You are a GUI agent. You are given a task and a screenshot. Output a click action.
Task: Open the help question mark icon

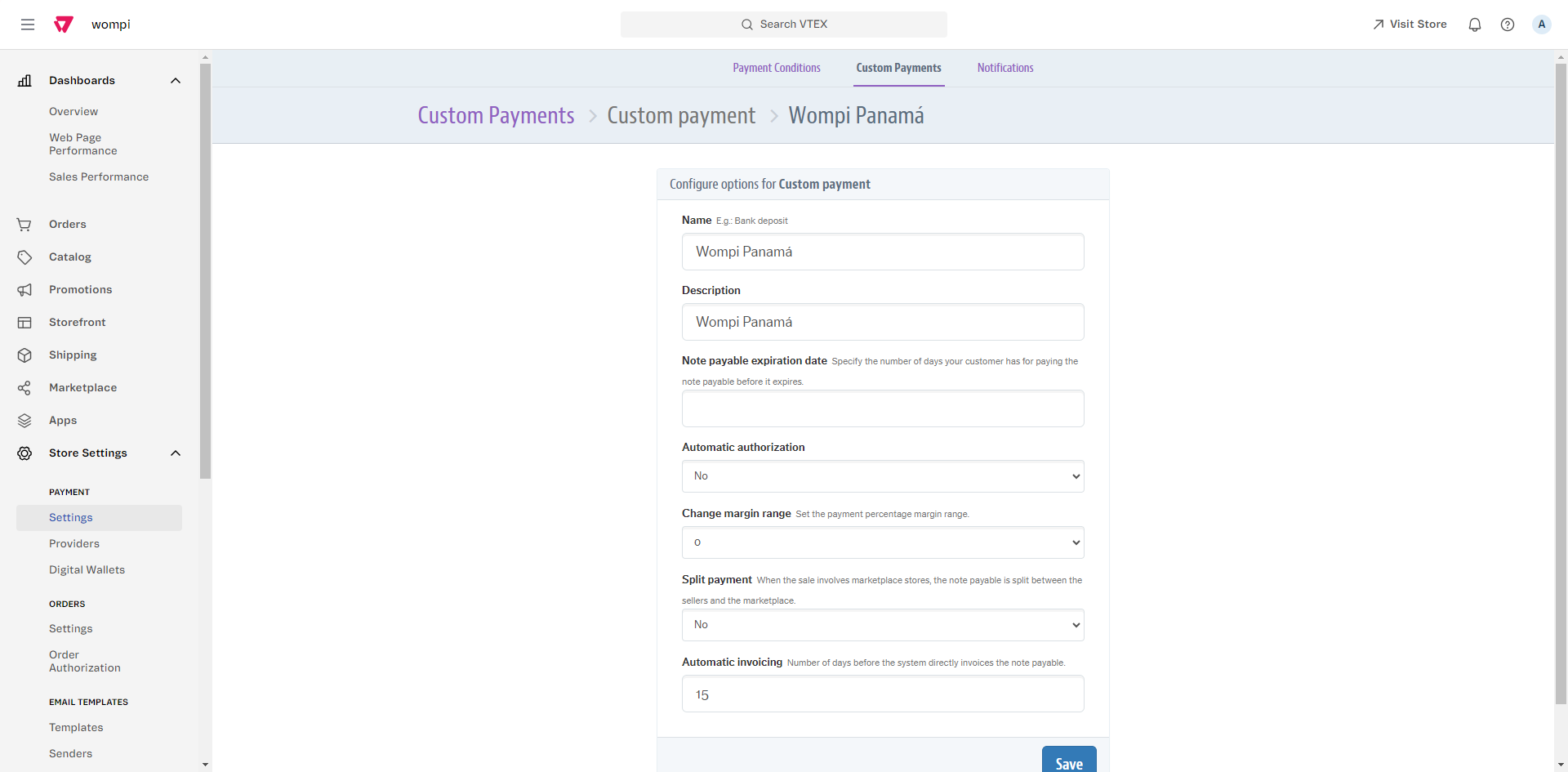tap(1508, 25)
